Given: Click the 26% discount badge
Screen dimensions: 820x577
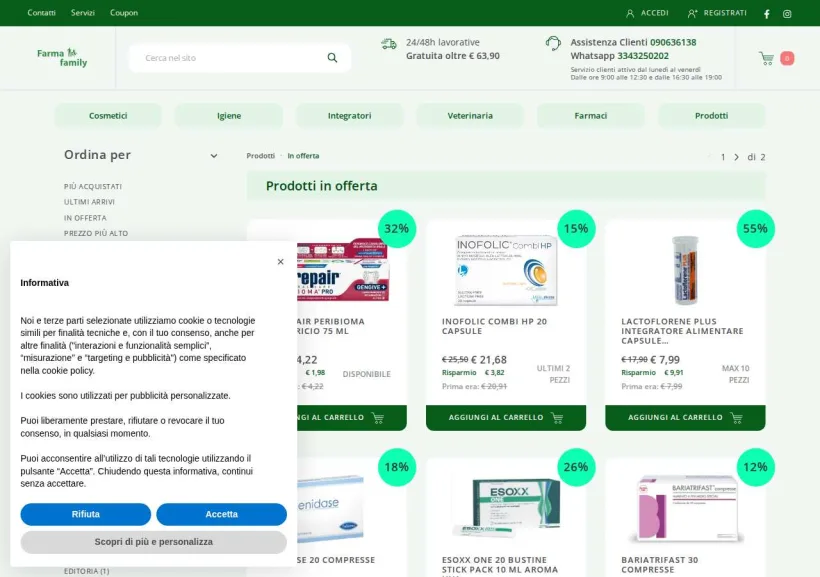Looking at the screenshot, I should tap(576, 467).
